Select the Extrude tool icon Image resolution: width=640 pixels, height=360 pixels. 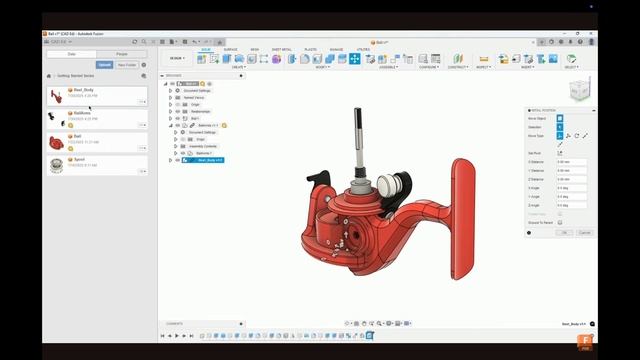[x=227, y=59]
